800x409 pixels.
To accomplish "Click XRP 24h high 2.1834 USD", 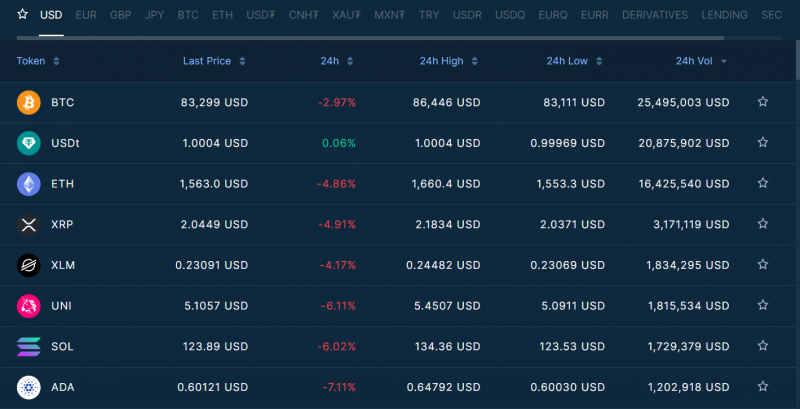I will pyautogui.click(x=446, y=224).
